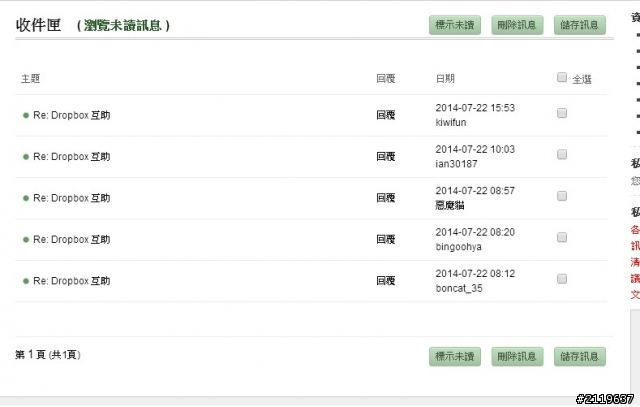Click green unread dot for bingoohya message
The width and height of the screenshot is (640, 407).
click(x=26, y=240)
